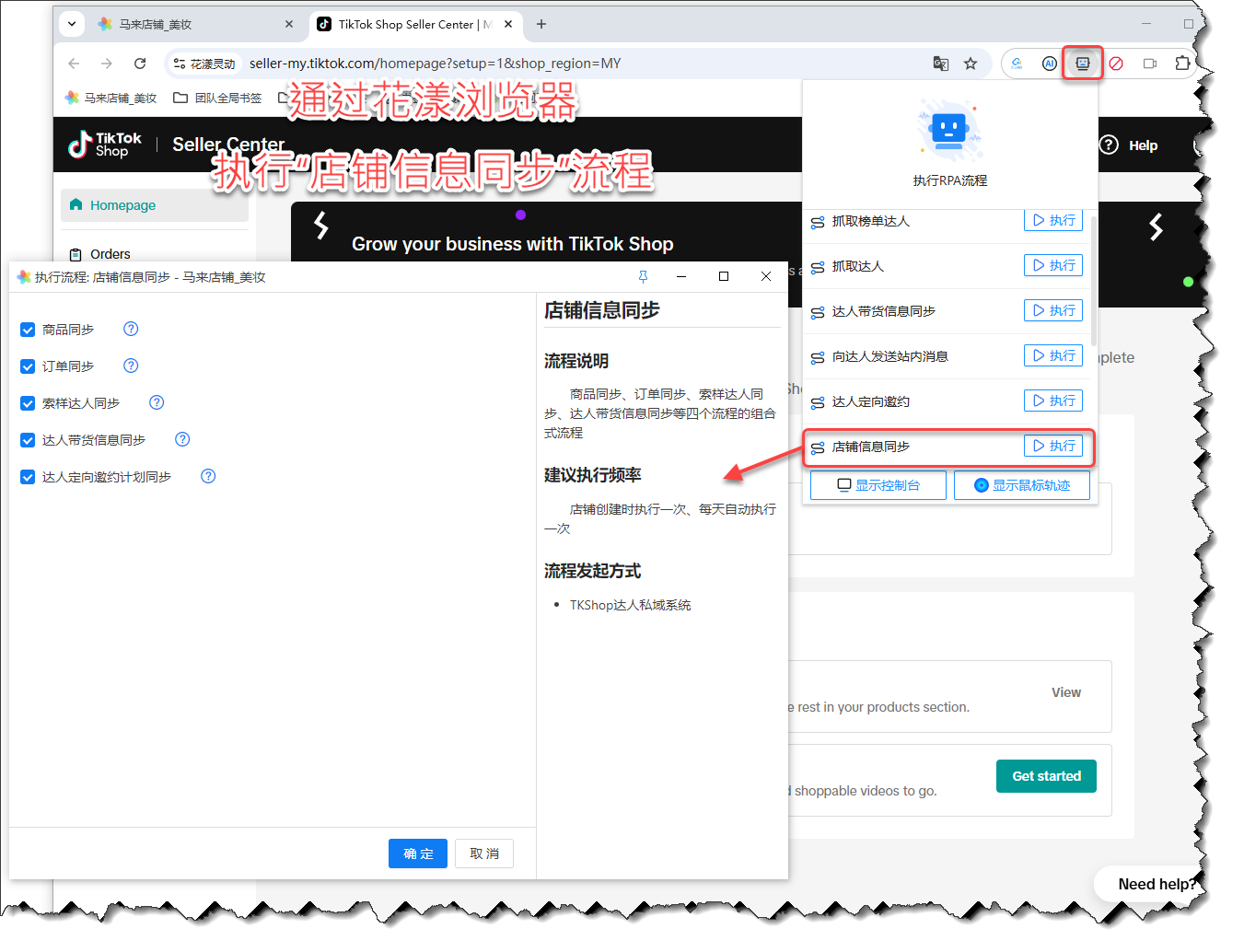The height and width of the screenshot is (952, 1244).
Task: Click the RPA flow list scrollbar
Action: 1093,281
